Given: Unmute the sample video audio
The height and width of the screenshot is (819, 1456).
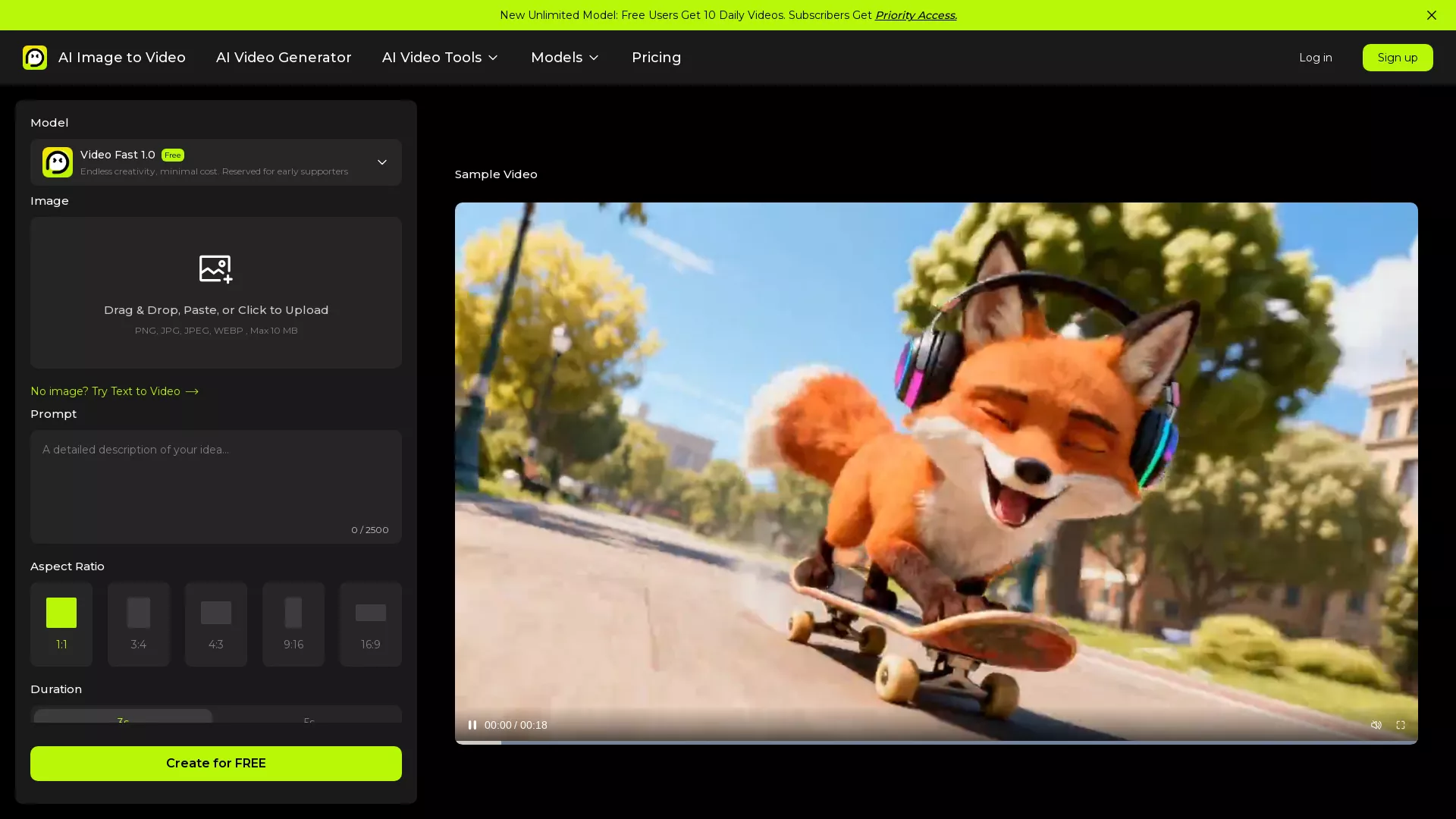Looking at the screenshot, I should (1376, 725).
